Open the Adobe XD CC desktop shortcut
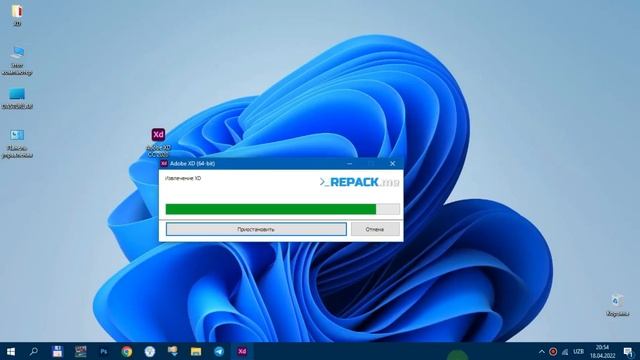The width and height of the screenshot is (640, 360). tap(158, 142)
